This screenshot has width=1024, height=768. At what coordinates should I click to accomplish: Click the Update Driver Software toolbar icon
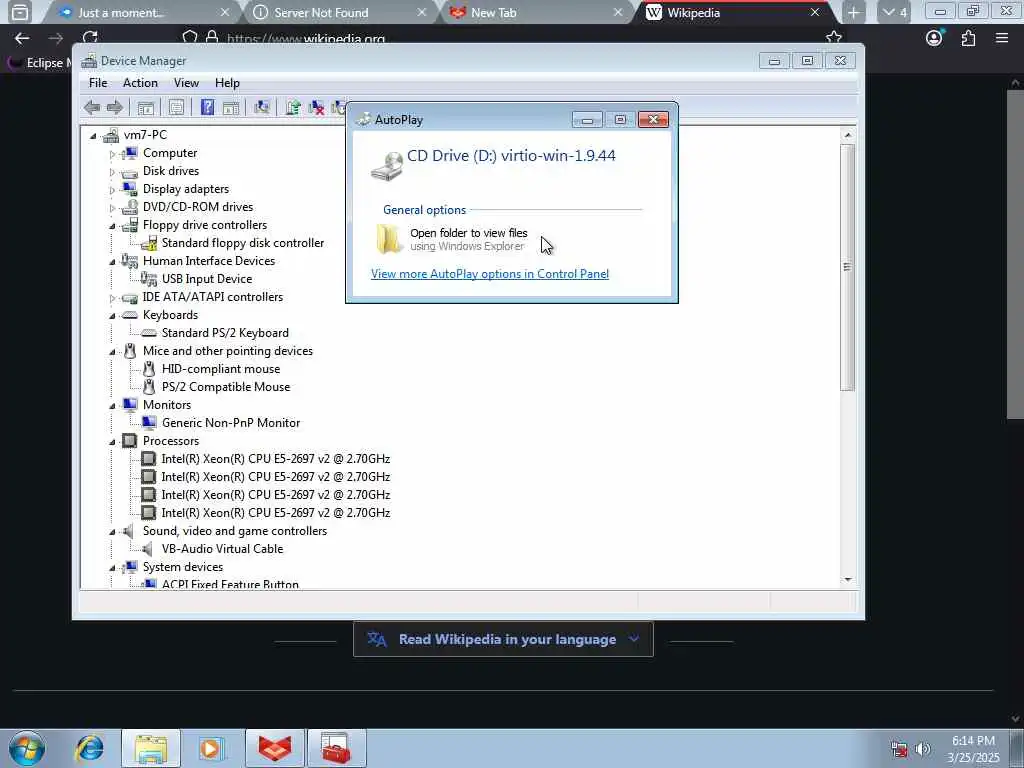point(293,107)
